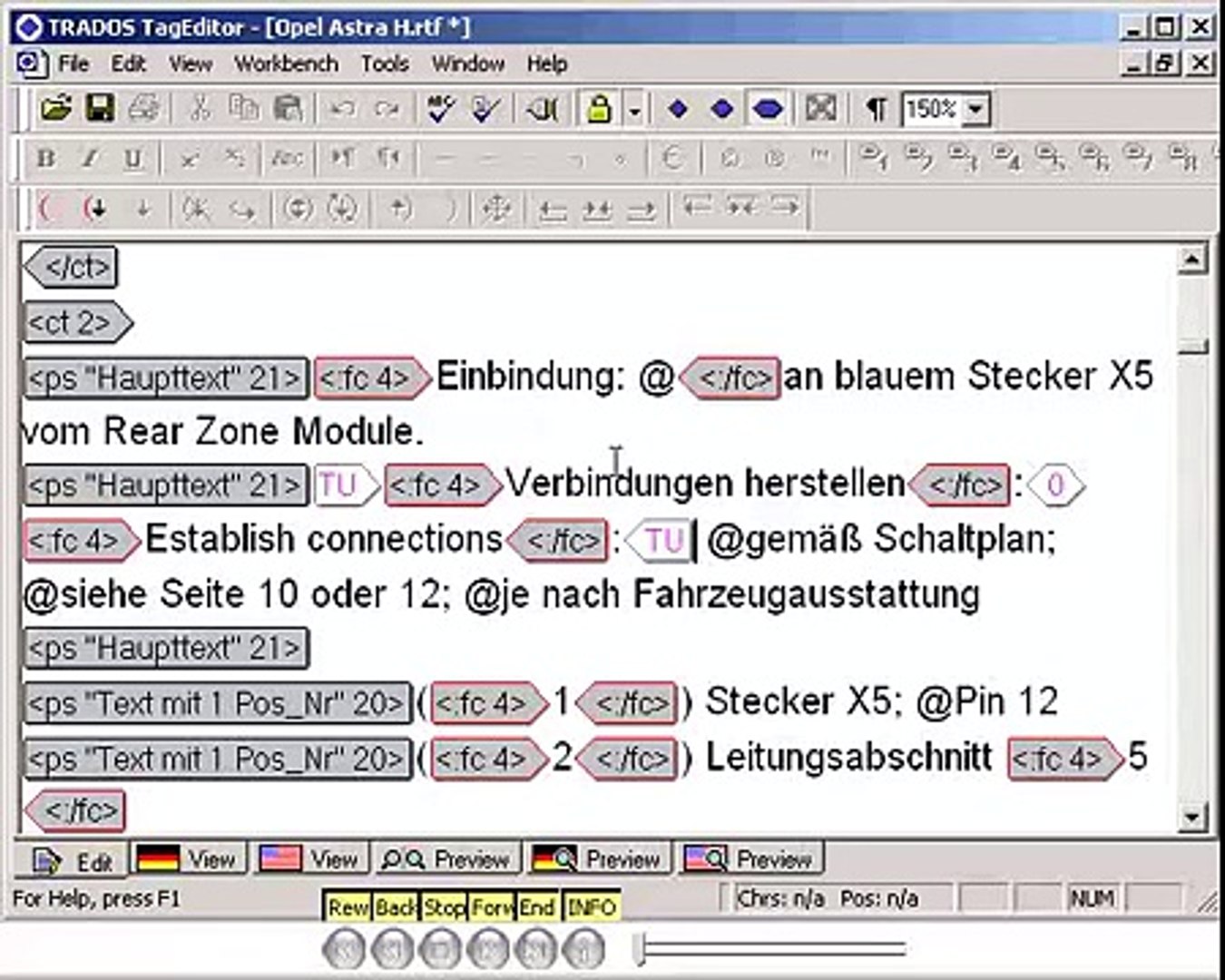Screen dimensions: 1225x980
Task: Switch to the German flag Preview tab
Action: coord(599,857)
